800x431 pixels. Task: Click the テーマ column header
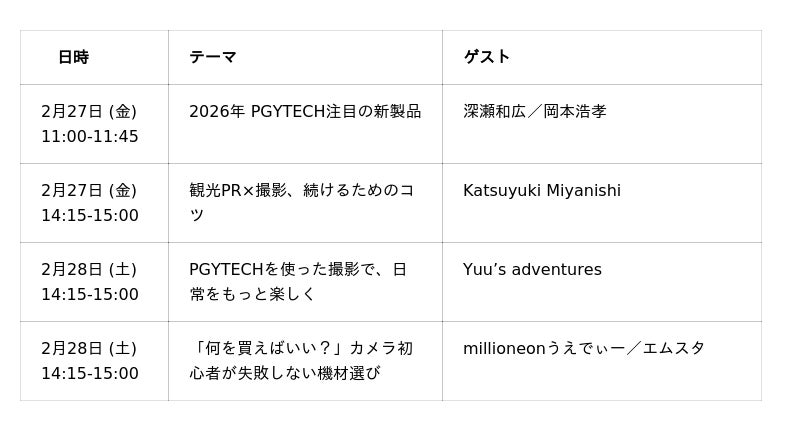click(x=213, y=57)
